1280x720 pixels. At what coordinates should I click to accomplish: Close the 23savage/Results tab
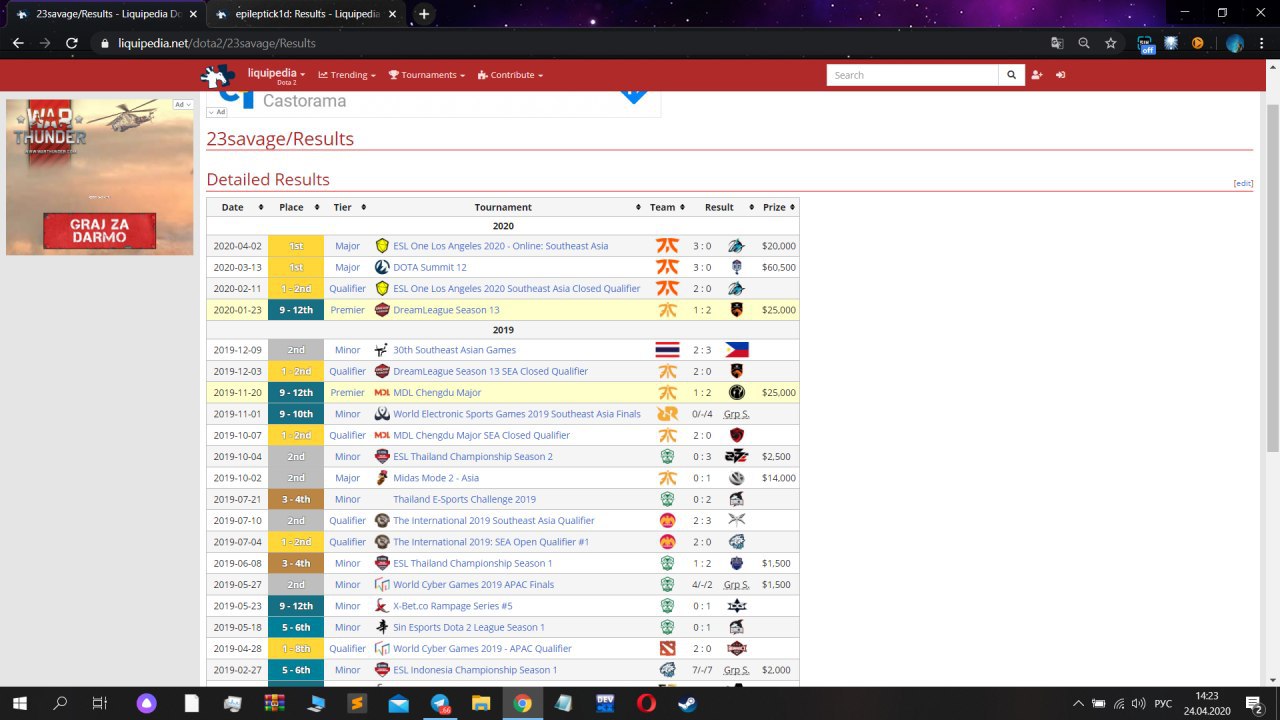[x=193, y=14]
